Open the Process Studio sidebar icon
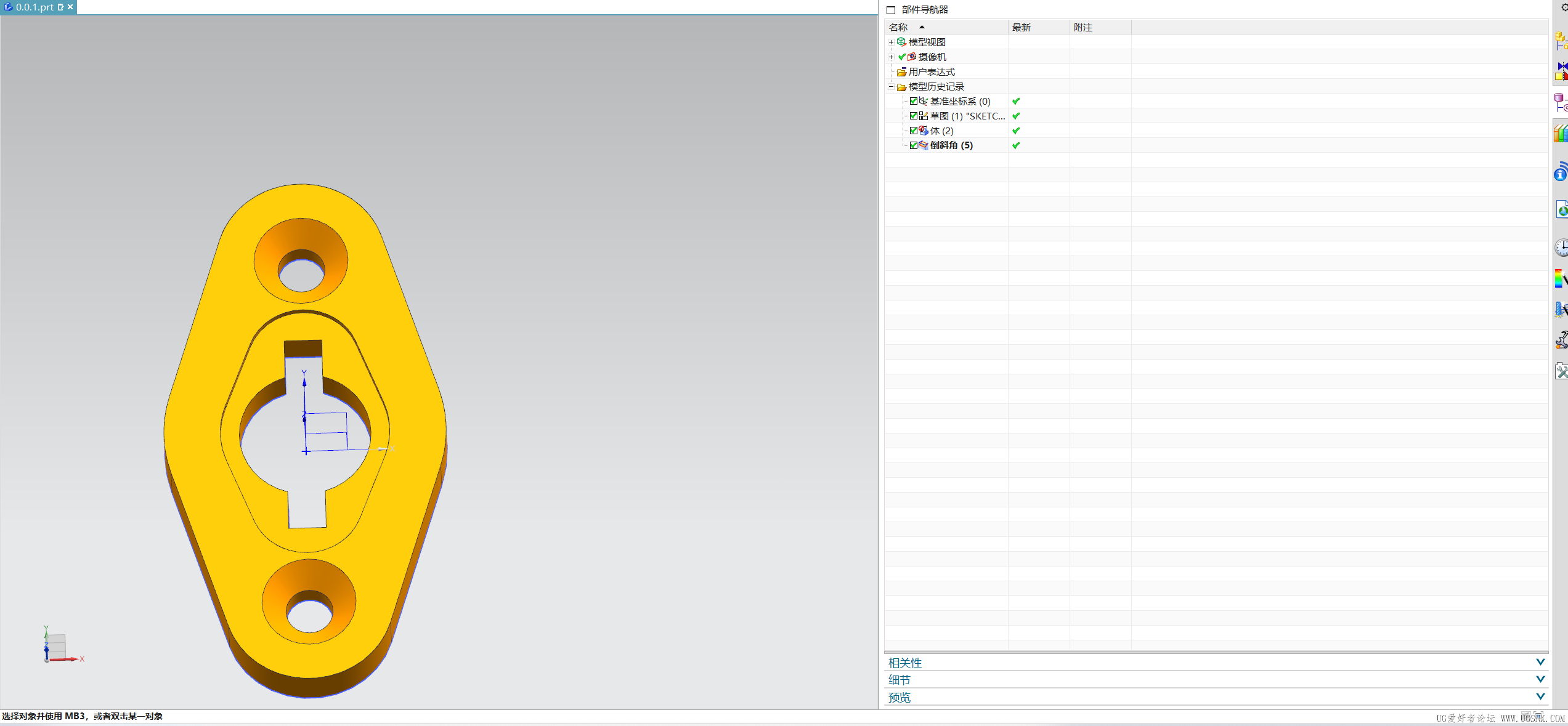 coord(1562,309)
